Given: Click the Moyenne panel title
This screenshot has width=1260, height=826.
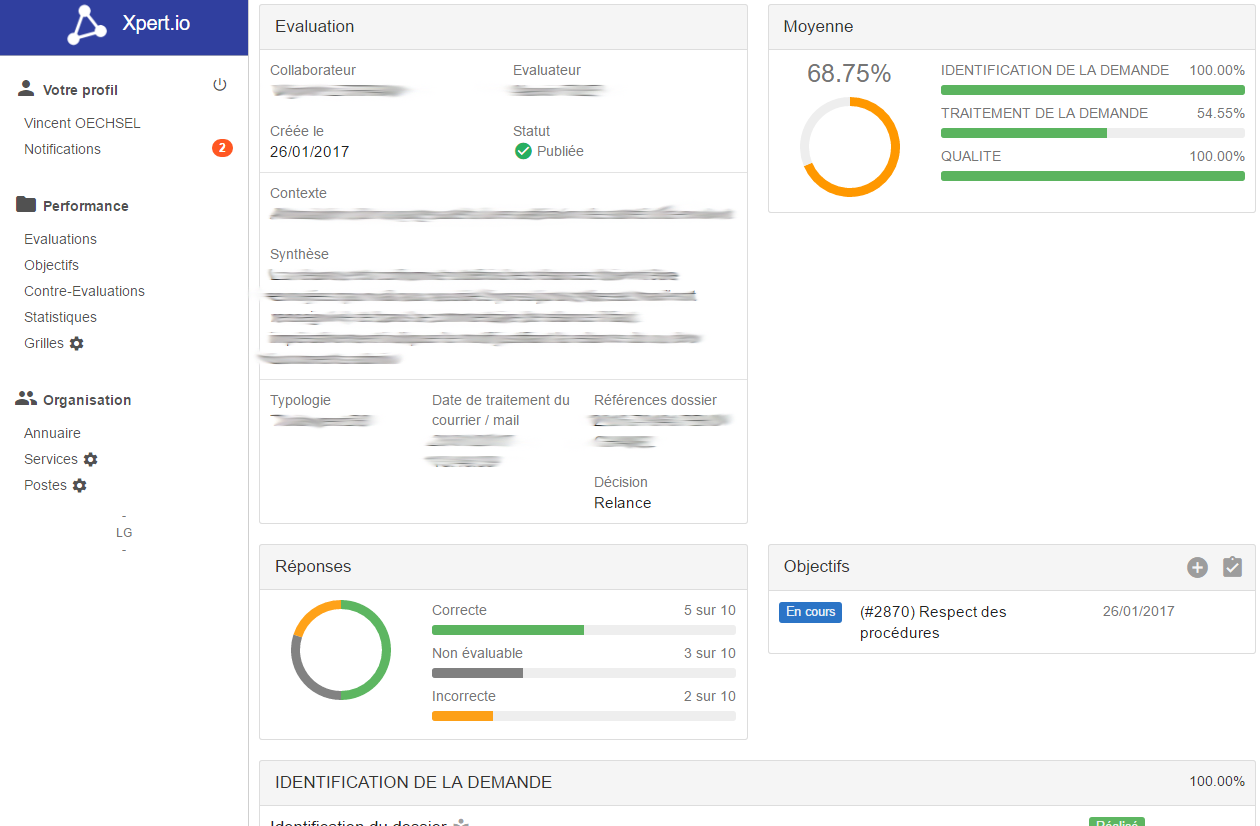Looking at the screenshot, I should coord(819,26).
